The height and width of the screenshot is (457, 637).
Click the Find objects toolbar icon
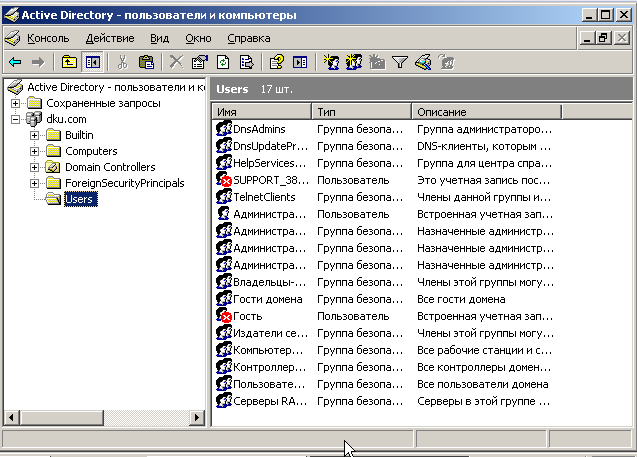point(423,62)
